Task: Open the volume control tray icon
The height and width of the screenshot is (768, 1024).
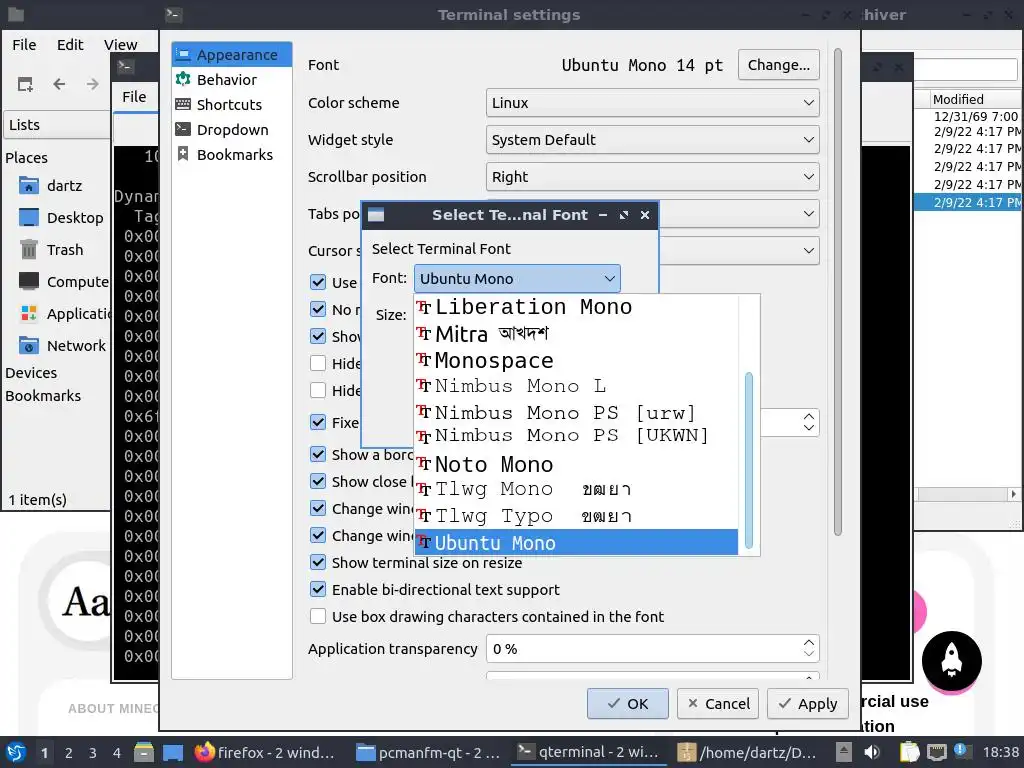Action: 872,752
